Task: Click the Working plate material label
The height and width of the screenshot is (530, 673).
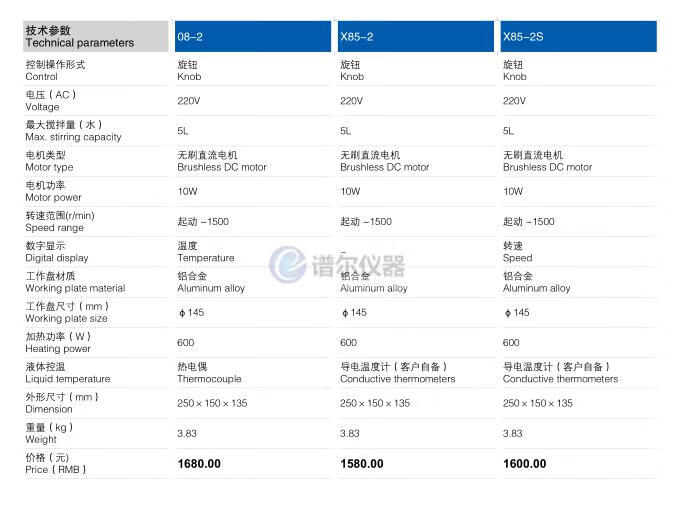Action: (x=75, y=282)
